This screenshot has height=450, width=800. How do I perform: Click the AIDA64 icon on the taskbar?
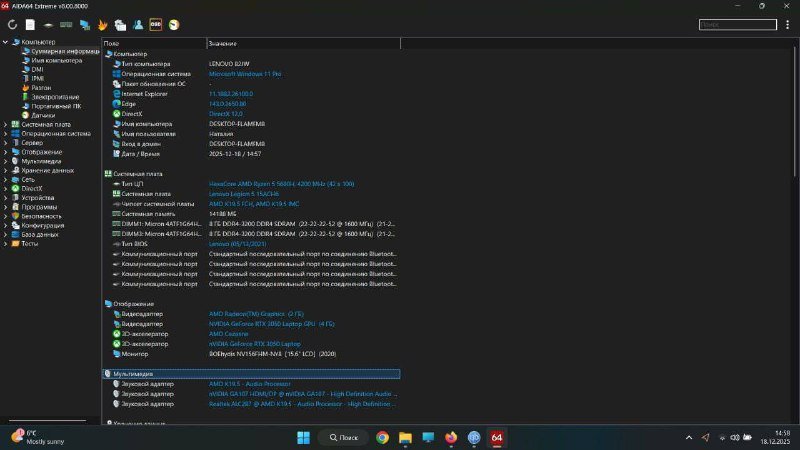pyautogui.click(x=496, y=437)
